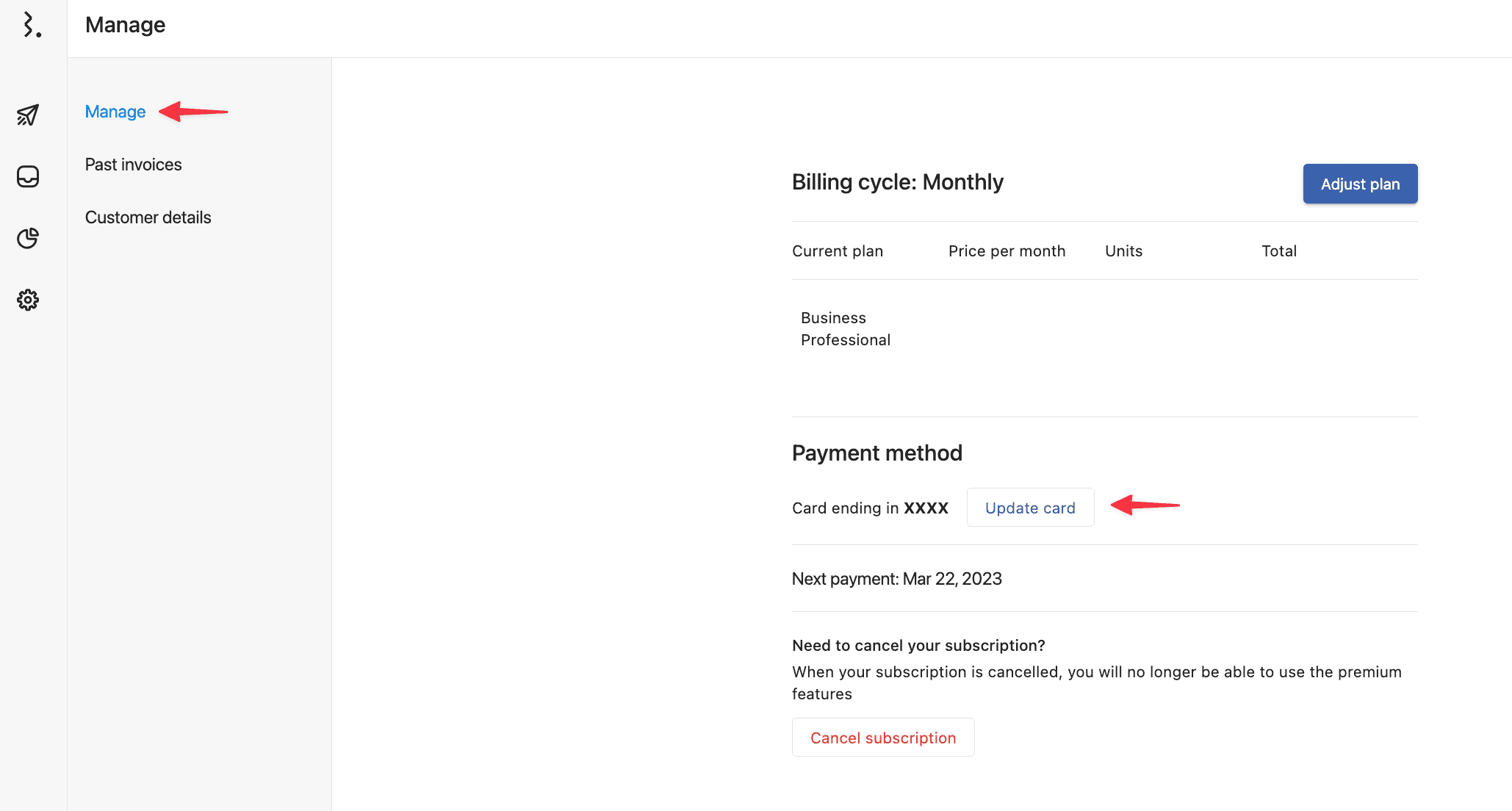This screenshot has width=1512, height=811.
Task: Click the Adjust plan button
Action: (x=1360, y=184)
